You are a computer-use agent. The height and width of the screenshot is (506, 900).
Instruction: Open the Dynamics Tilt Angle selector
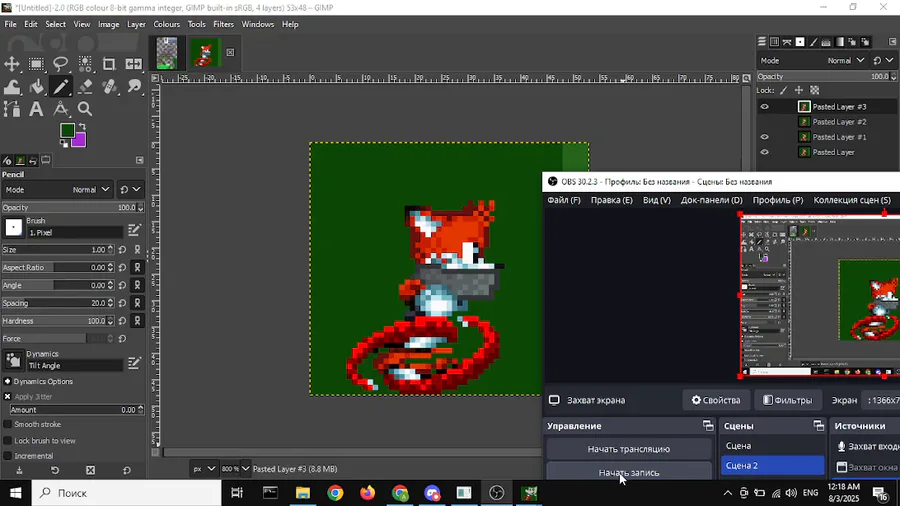click(x=13, y=360)
